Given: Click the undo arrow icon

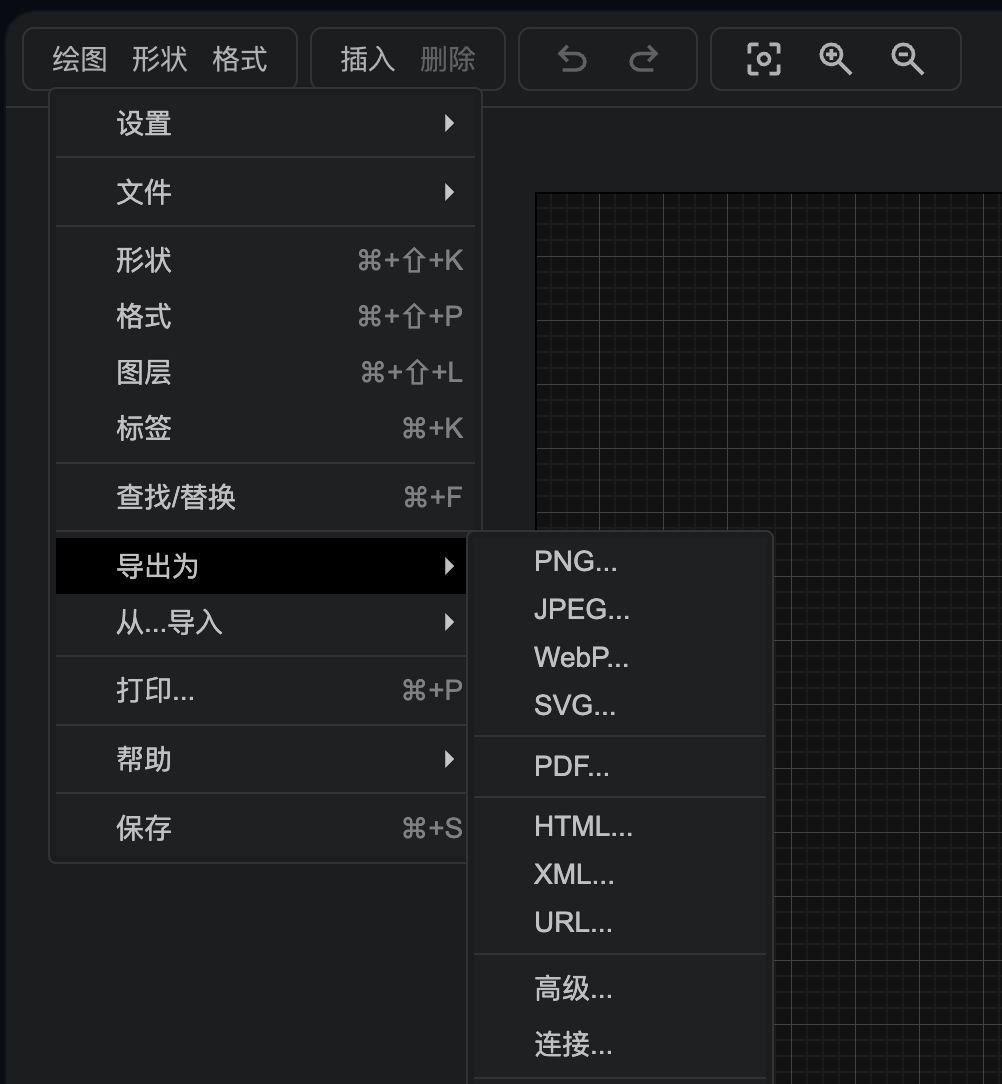Looking at the screenshot, I should tap(571, 59).
